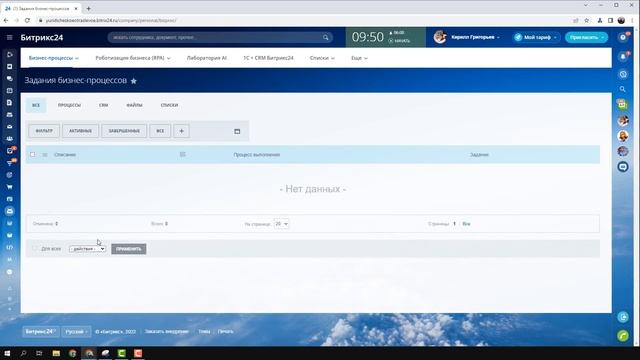
Task: Click the Все pagination link
Action: click(466, 224)
